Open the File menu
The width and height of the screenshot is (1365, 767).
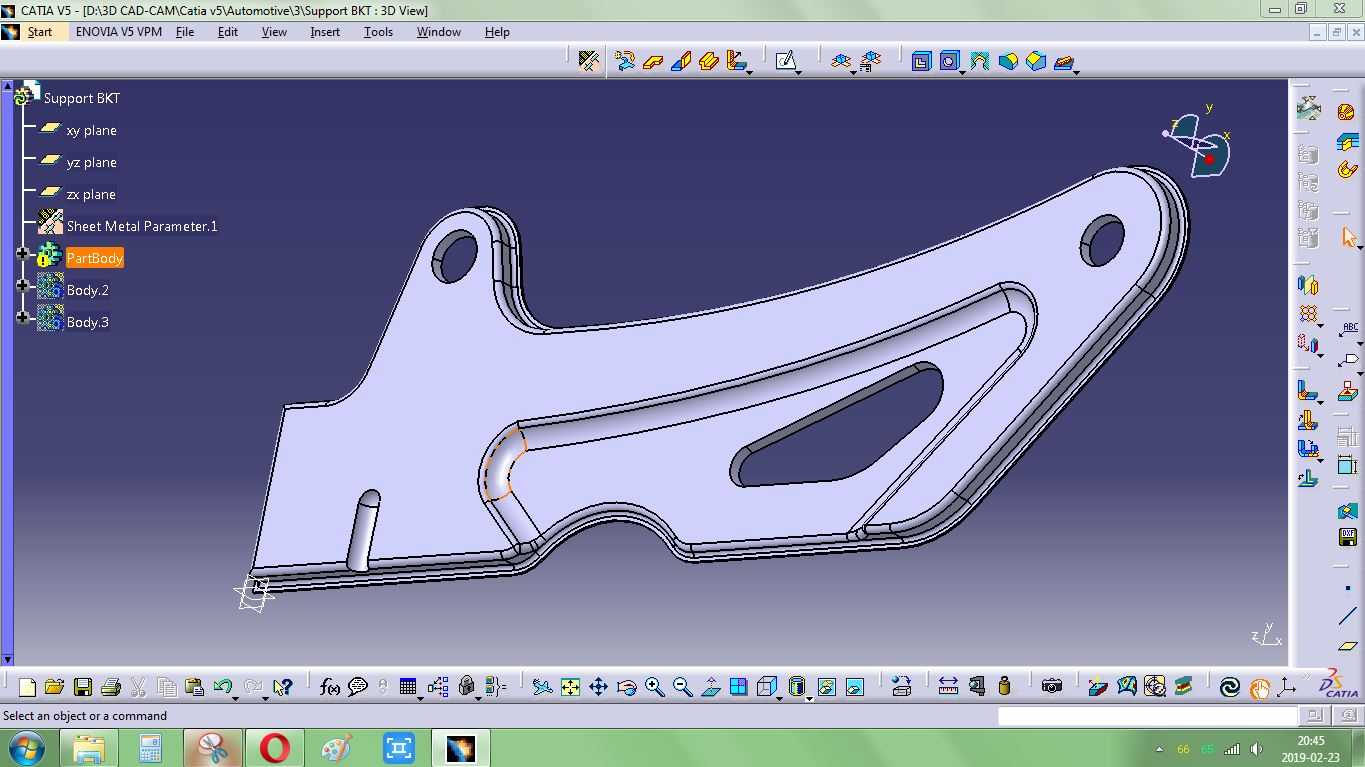185,32
